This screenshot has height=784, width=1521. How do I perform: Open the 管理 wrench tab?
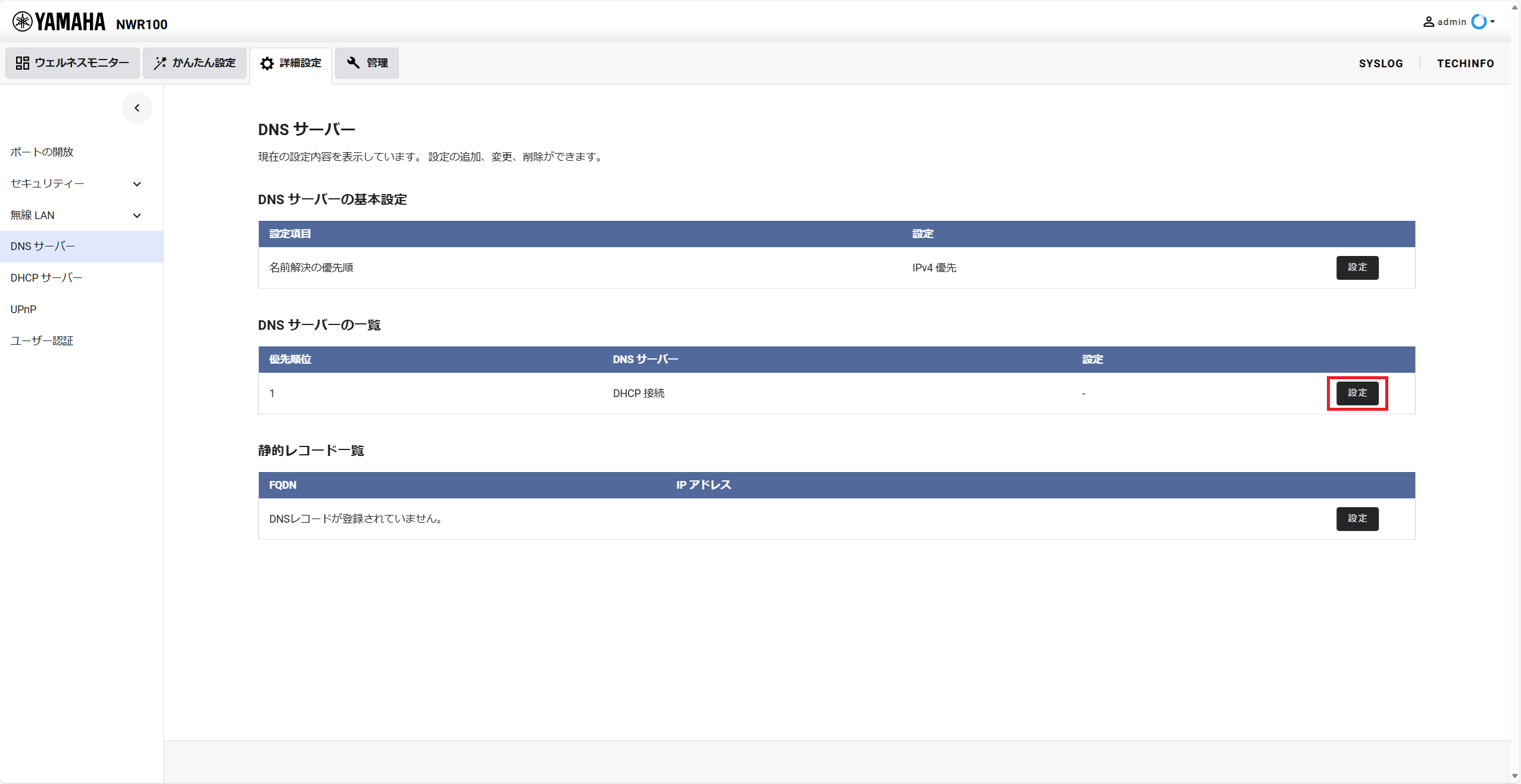[x=367, y=63]
